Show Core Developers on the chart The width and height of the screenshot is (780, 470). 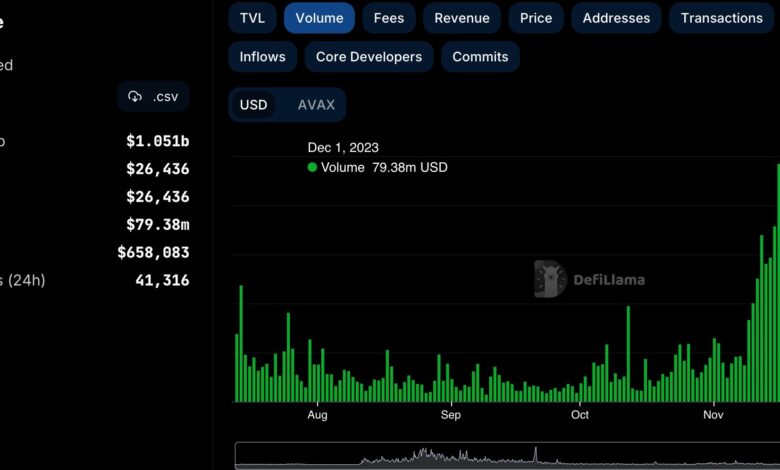[x=369, y=57]
